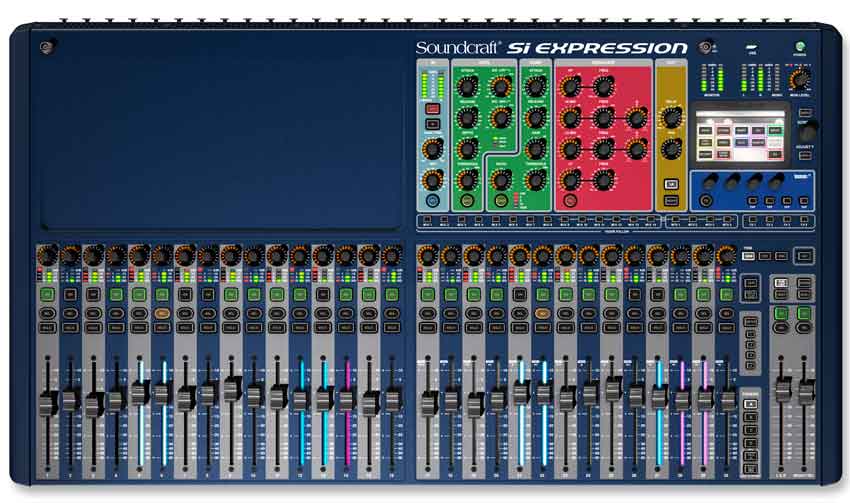The height and width of the screenshot is (503, 850).
Task: Push the green power button
Action: (x=800, y=46)
